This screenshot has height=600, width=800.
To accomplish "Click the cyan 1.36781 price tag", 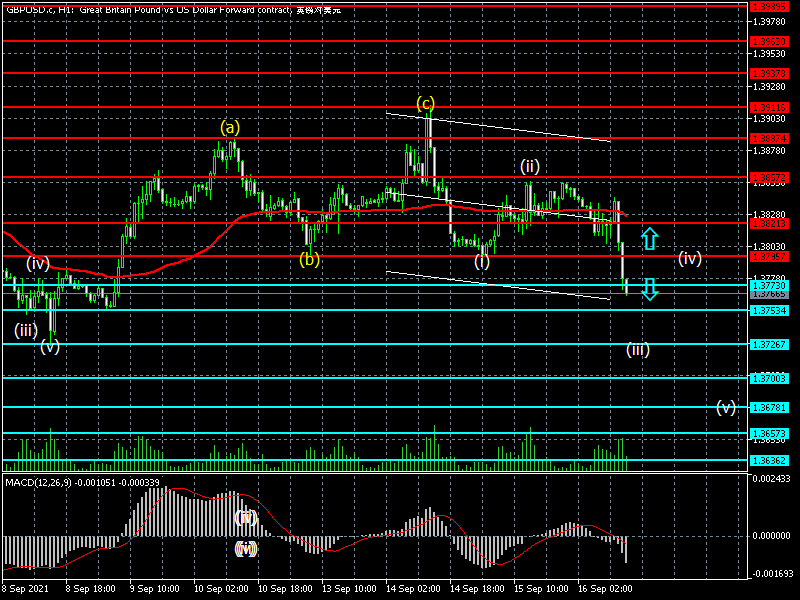I will 769,407.
